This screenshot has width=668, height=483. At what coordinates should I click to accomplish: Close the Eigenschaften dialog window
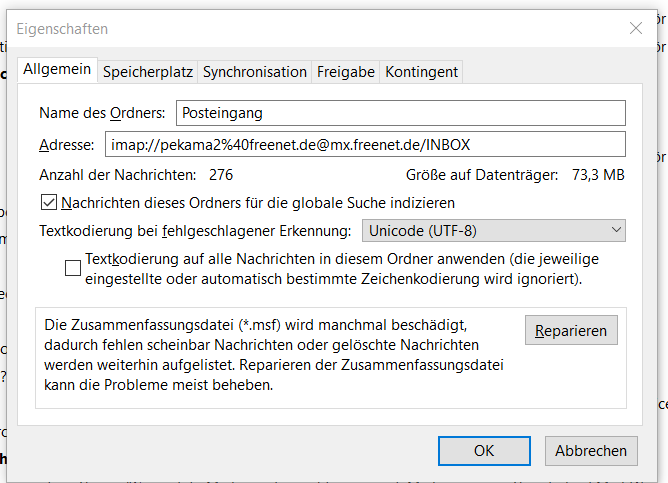click(x=636, y=29)
